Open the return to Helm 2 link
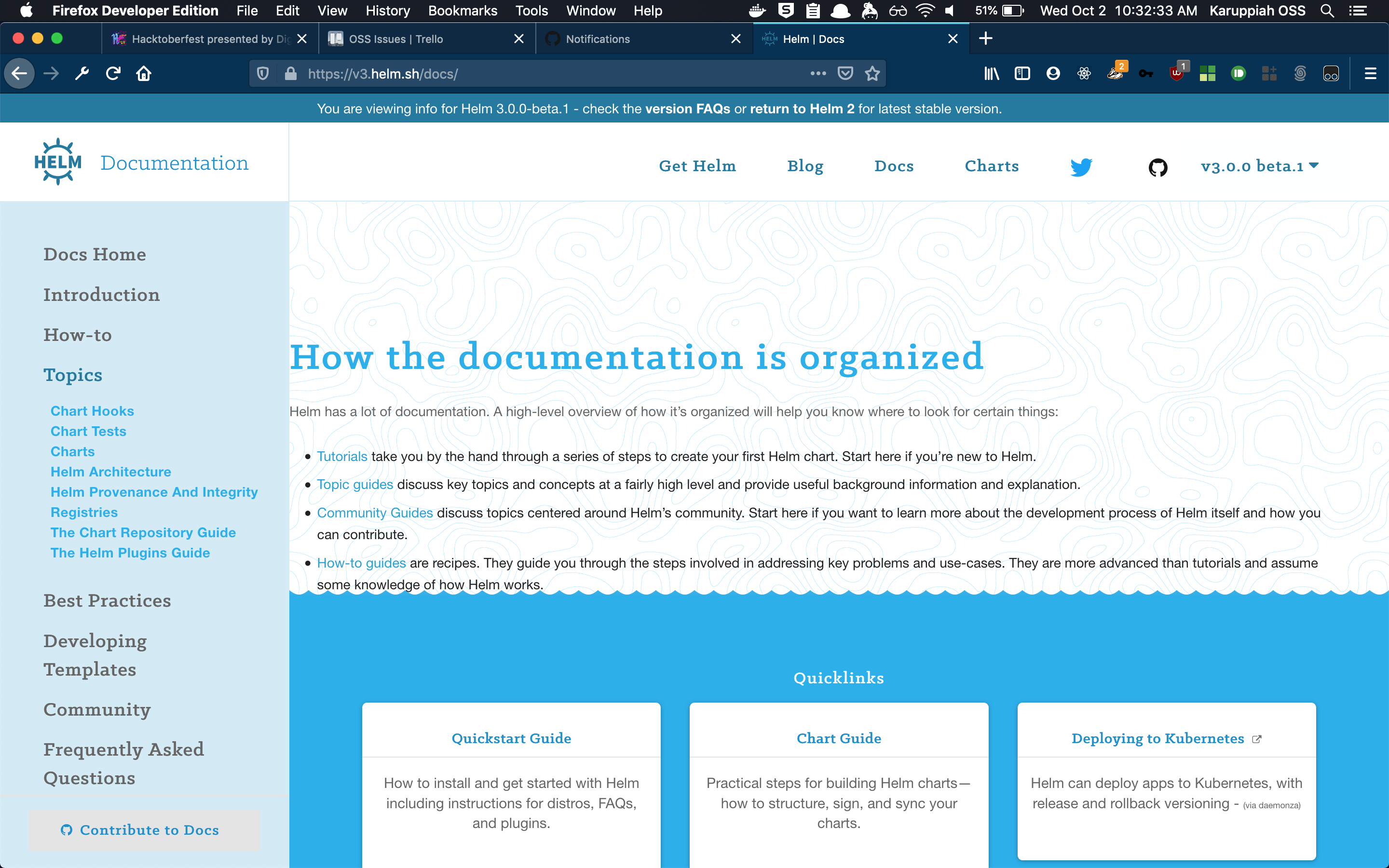This screenshot has width=1389, height=868. tap(802, 108)
